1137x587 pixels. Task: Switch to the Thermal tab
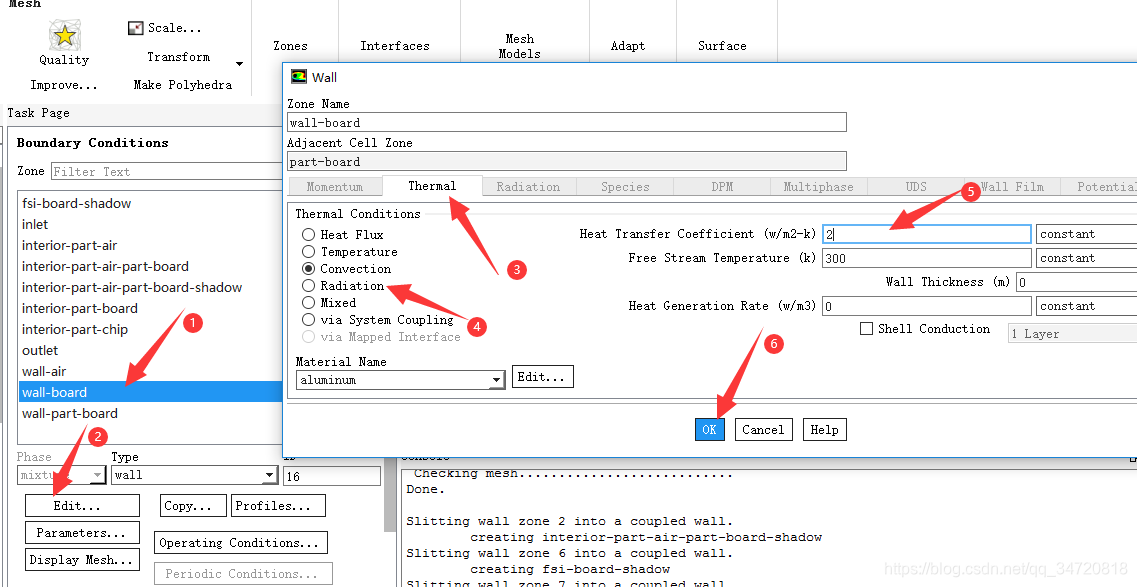tap(432, 186)
